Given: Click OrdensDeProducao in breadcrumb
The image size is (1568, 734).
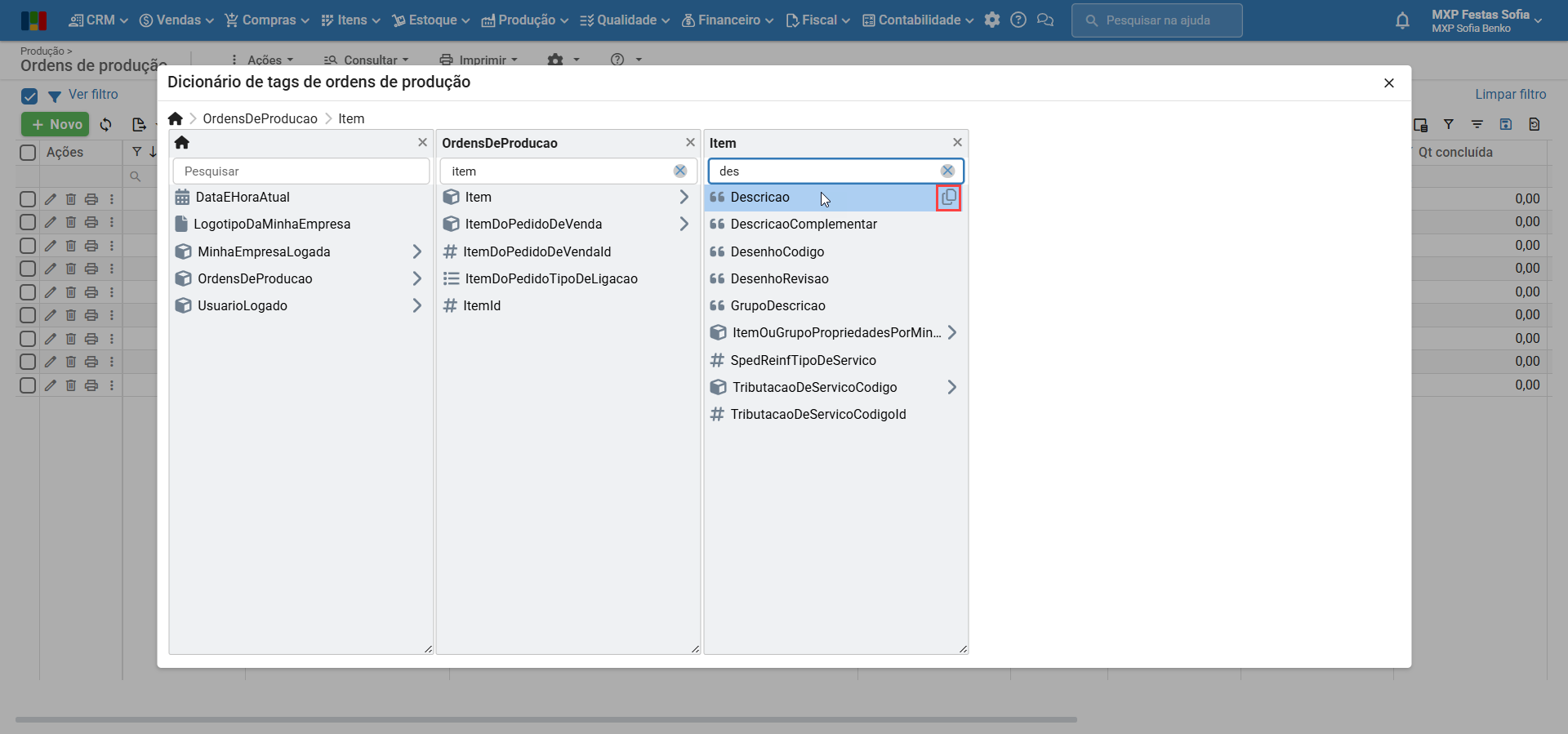Looking at the screenshot, I should pyautogui.click(x=260, y=118).
